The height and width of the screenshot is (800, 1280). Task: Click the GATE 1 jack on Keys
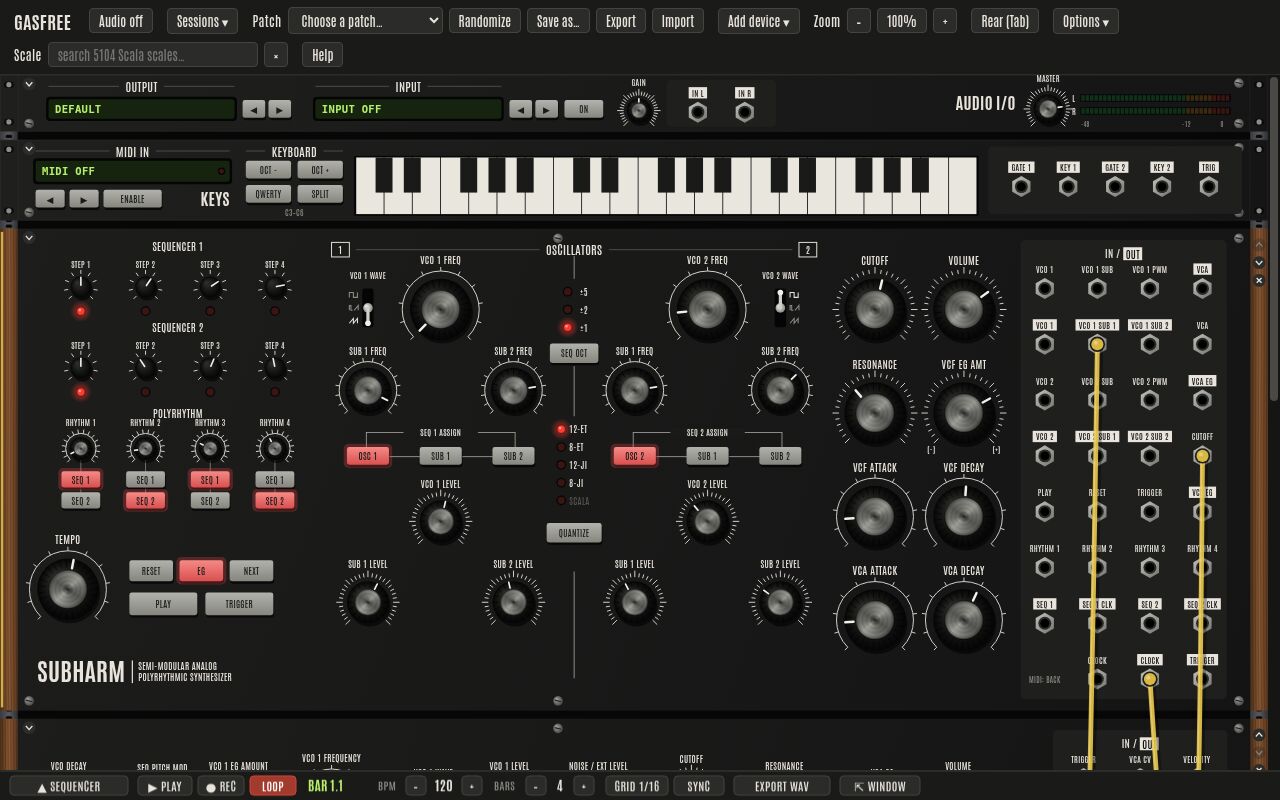[1021, 186]
